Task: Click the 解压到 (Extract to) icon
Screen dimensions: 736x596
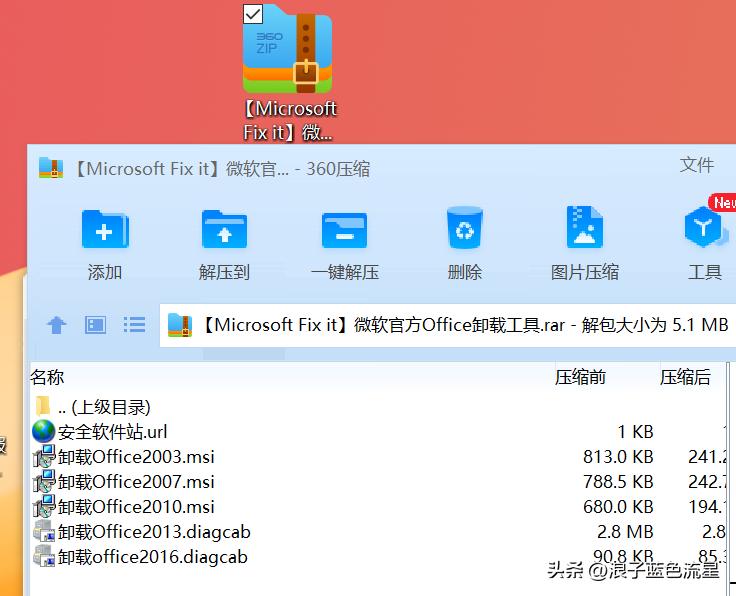Action: point(224,229)
